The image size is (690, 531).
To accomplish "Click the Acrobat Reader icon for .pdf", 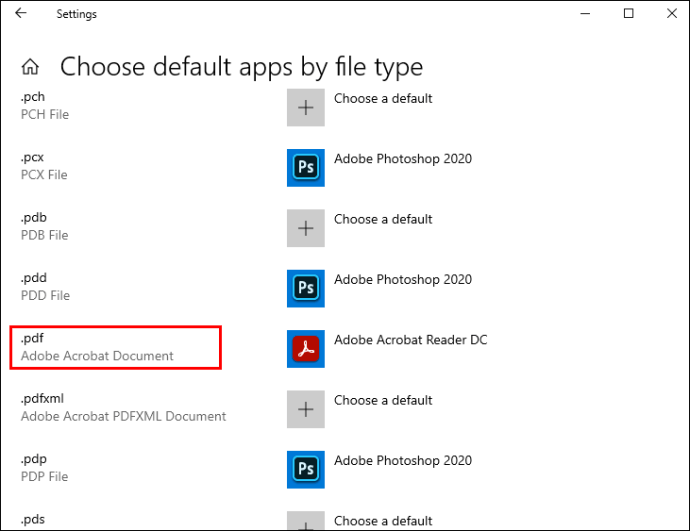I will pos(306,349).
